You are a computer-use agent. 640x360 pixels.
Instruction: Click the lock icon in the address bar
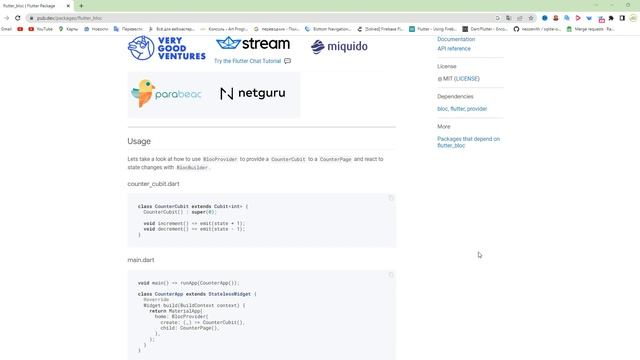31,18
